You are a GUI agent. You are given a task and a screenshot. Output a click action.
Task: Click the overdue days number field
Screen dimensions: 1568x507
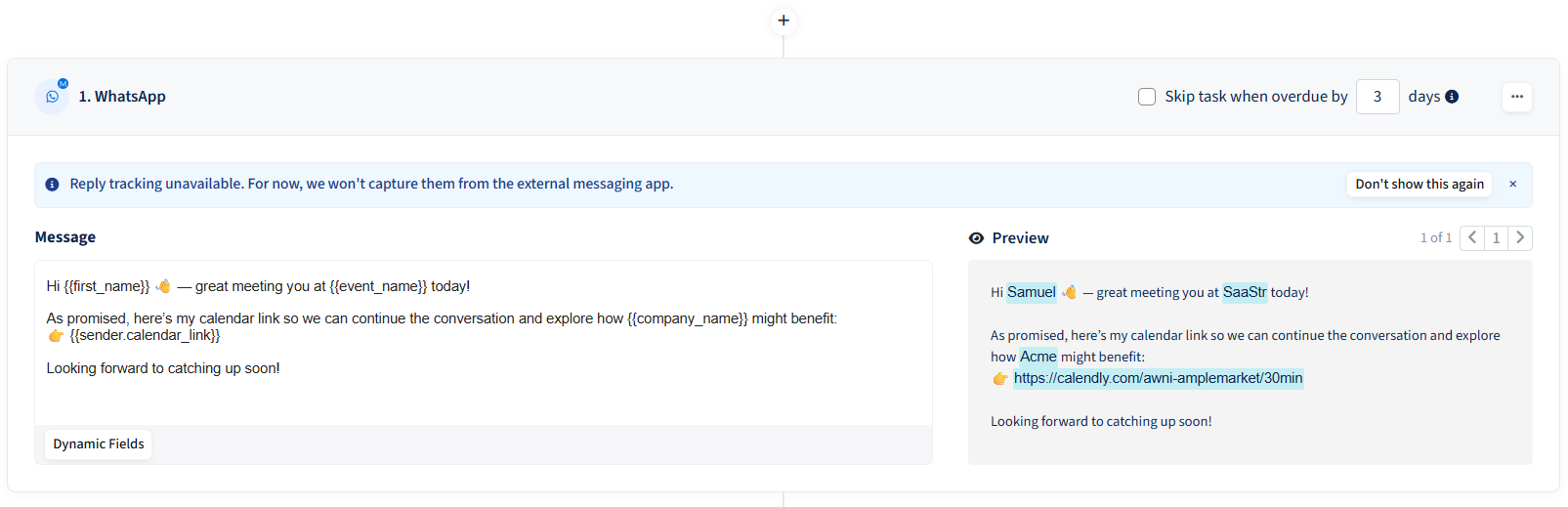pyautogui.click(x=1377, y=97)
